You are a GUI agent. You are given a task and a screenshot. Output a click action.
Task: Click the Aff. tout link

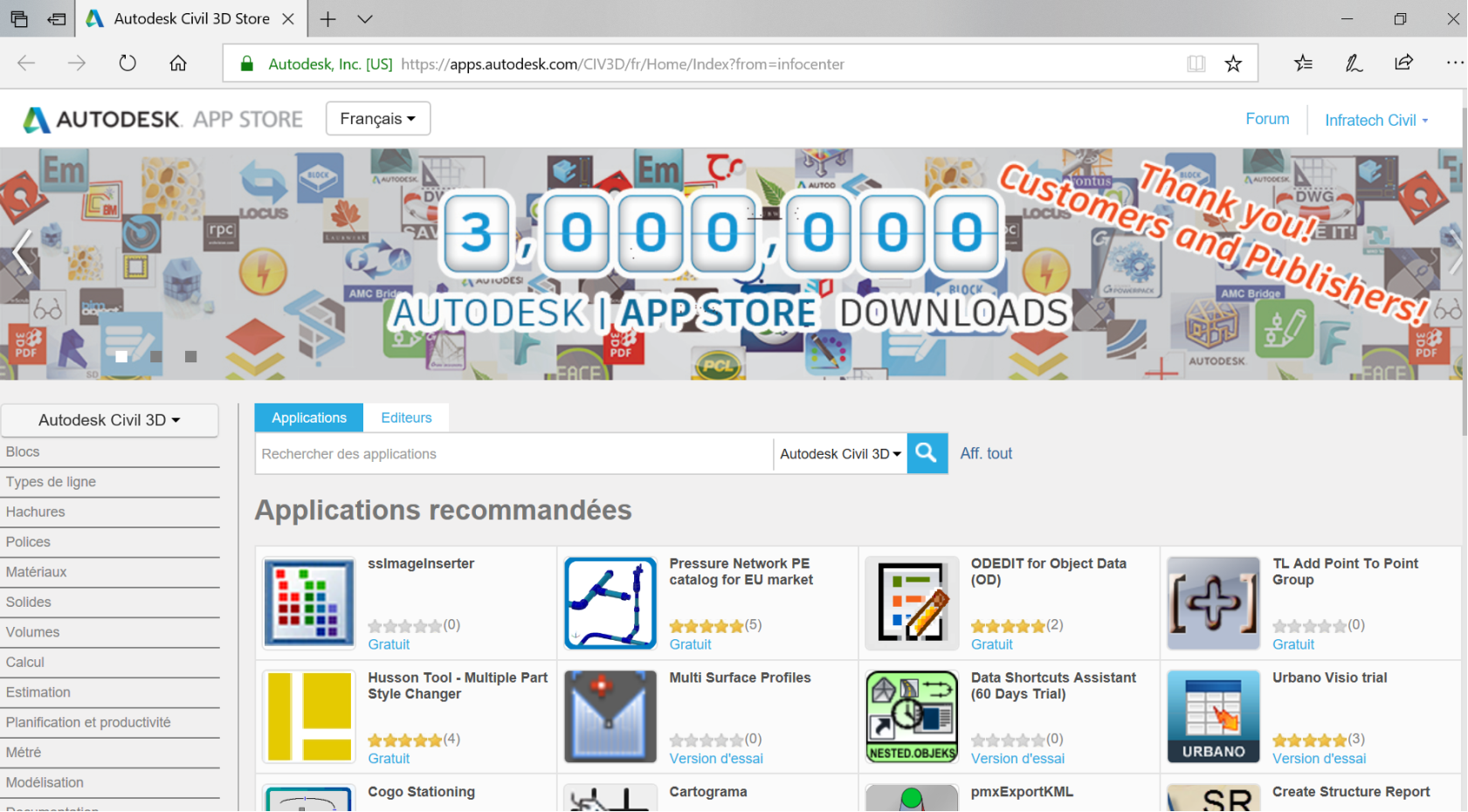coord(986,453)
